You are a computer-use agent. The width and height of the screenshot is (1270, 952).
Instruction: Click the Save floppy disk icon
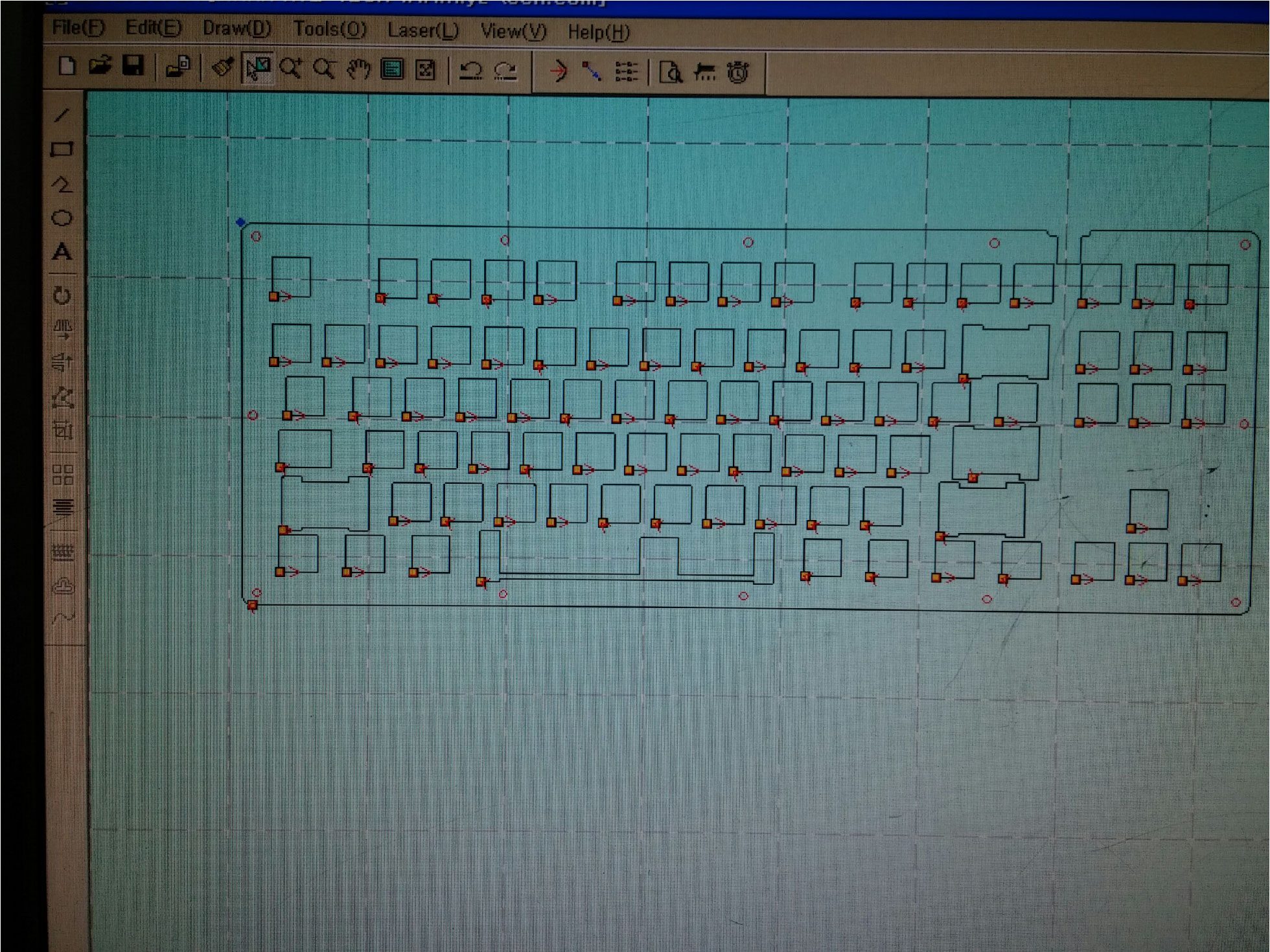point(133,66)
